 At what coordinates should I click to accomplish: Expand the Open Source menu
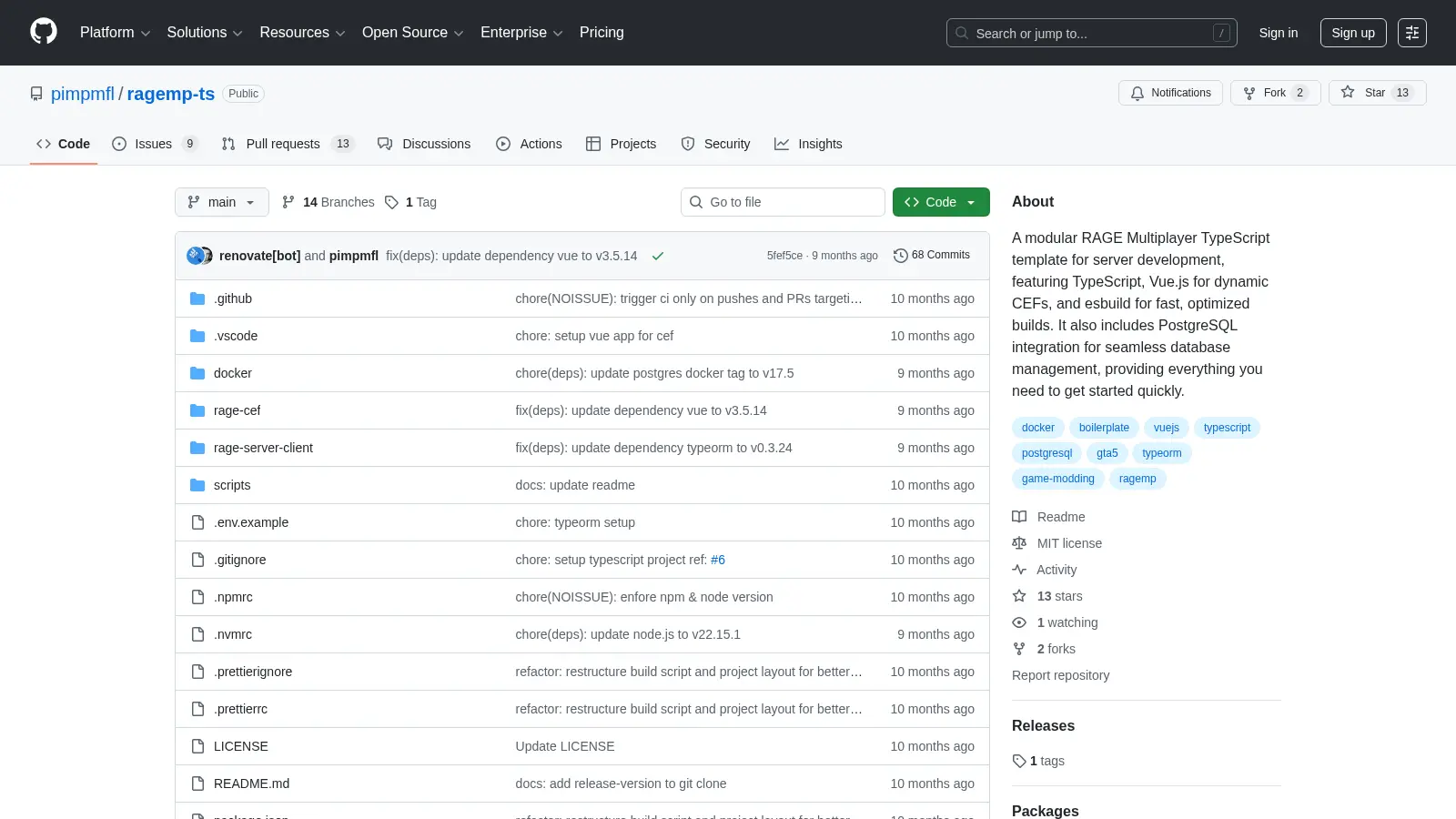412,33
